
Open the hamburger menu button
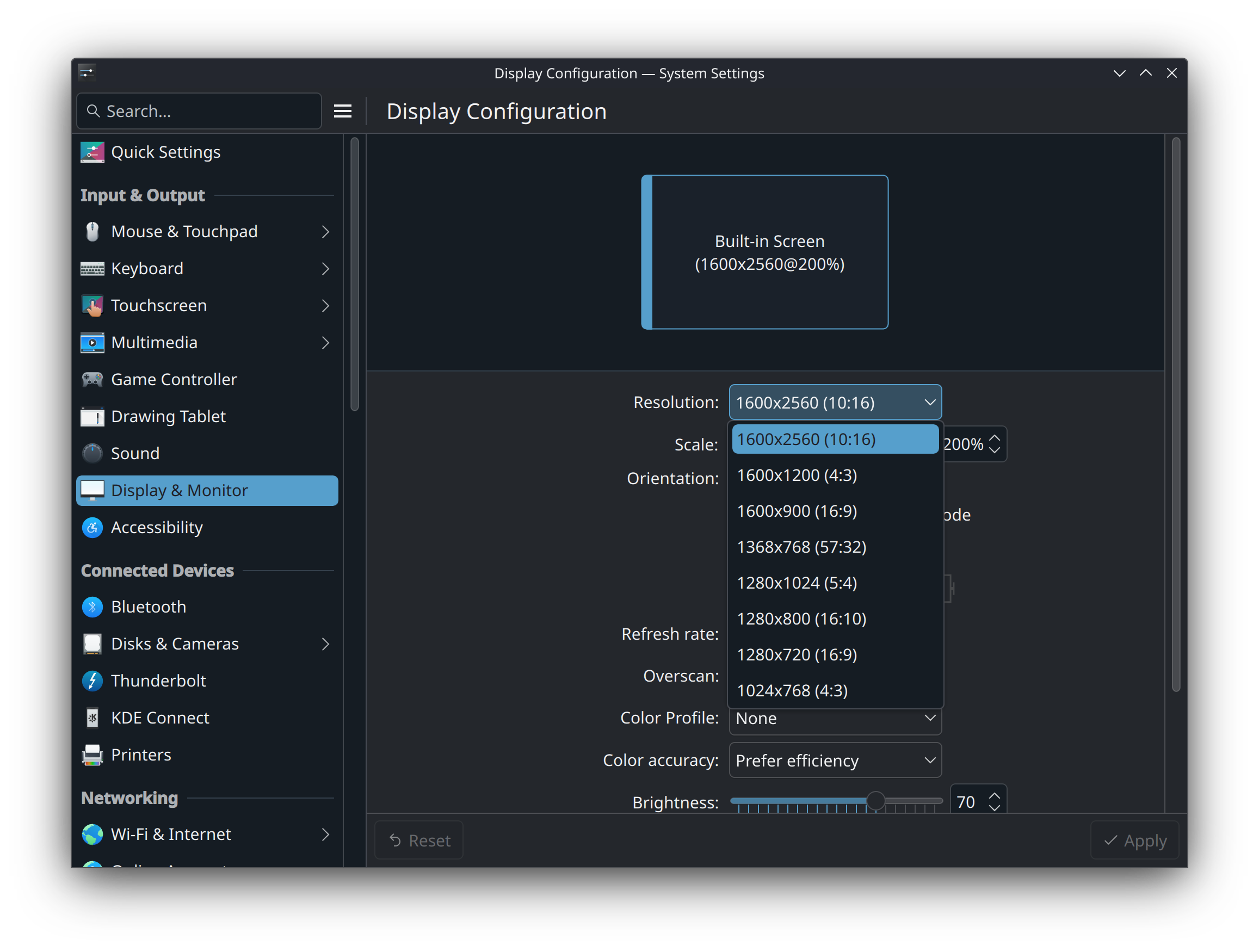coord(342,111)
